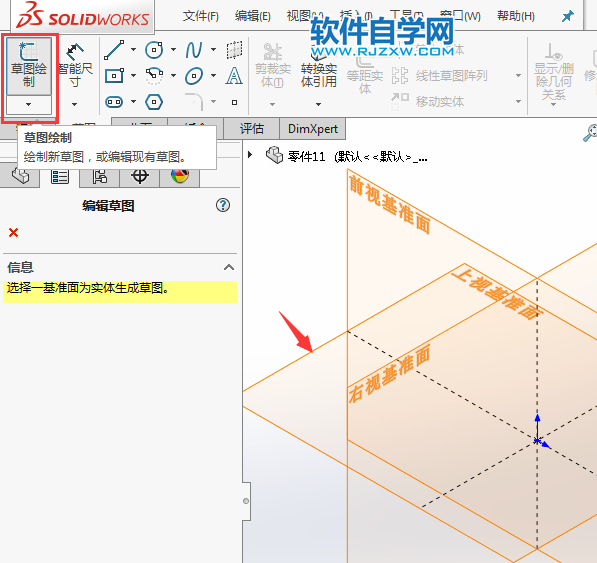This screenshot has height=563, width=597.
Task: Expand the Ellipse tool dropdown arrow
Action: click(213, 75)
